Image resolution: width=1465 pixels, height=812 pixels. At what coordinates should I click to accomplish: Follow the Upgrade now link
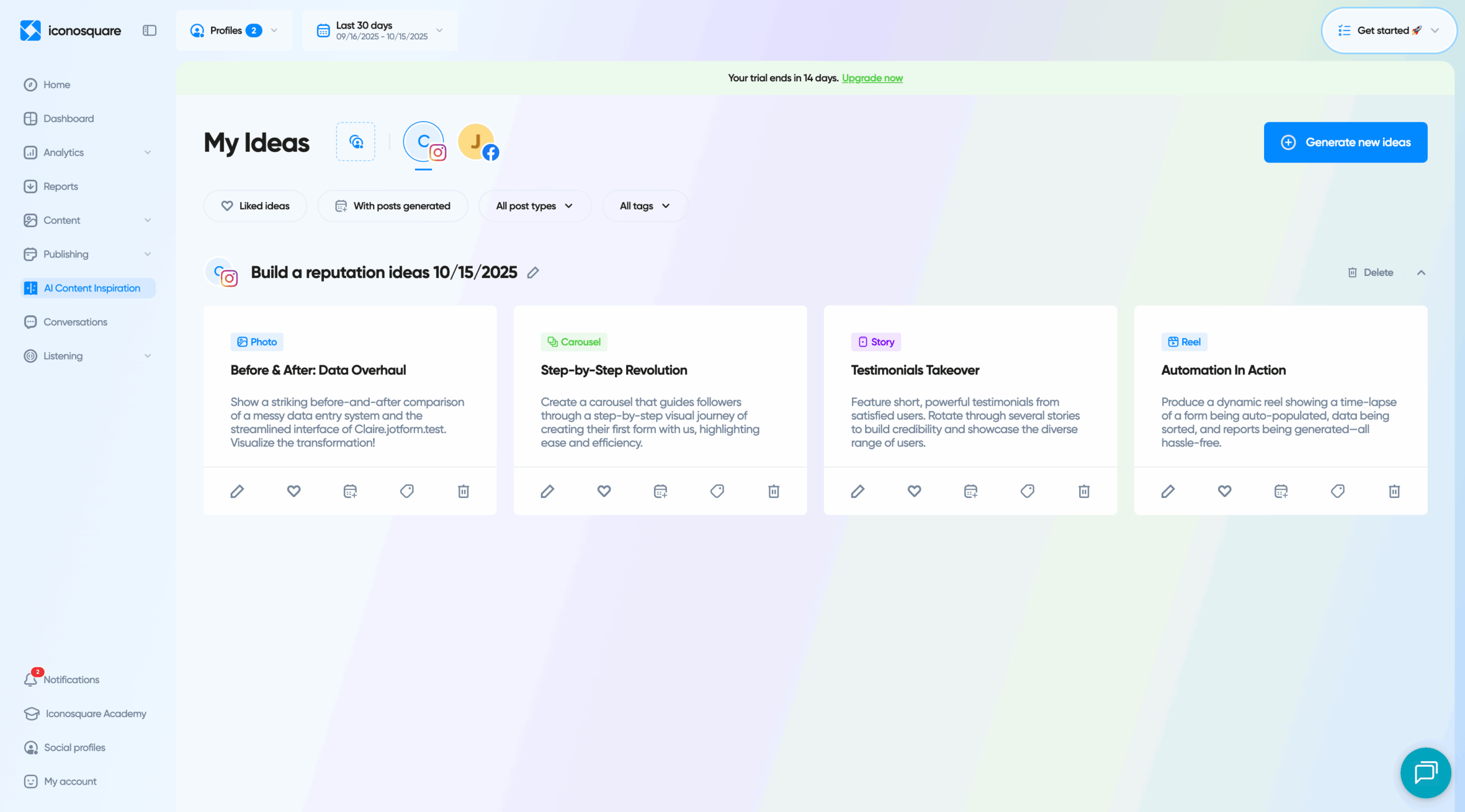click(872, 78)
